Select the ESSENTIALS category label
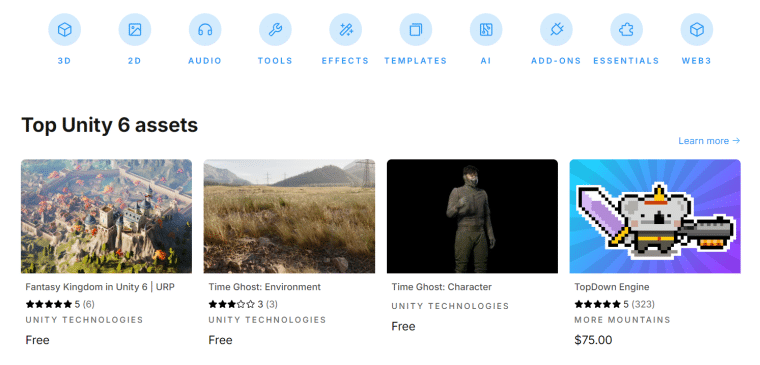The image size is (760, 365). 627,61
